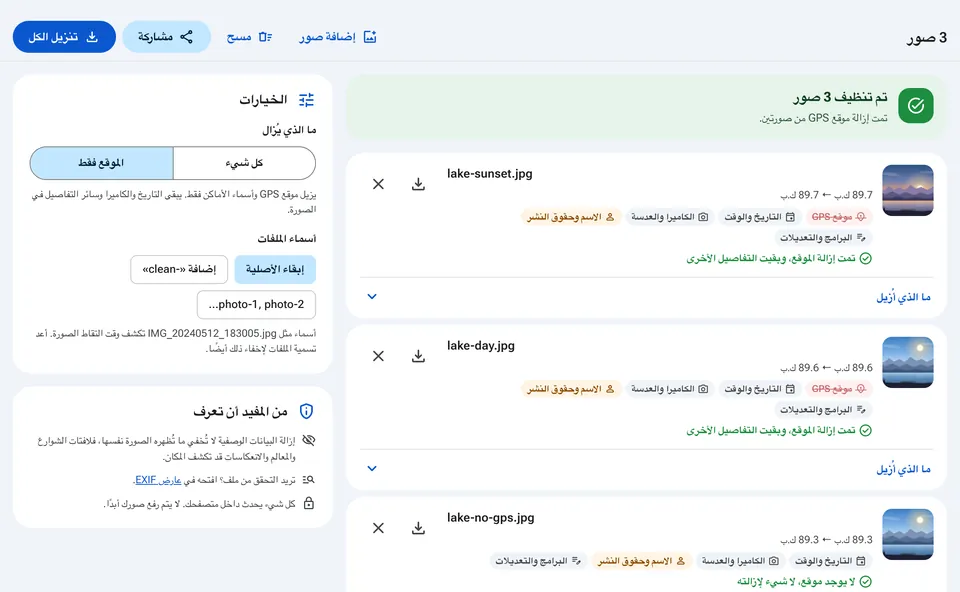Open the lake-day.jpg thumbnail
The image size is (960, 592).
pyautogui.click(x=907, y=362)
